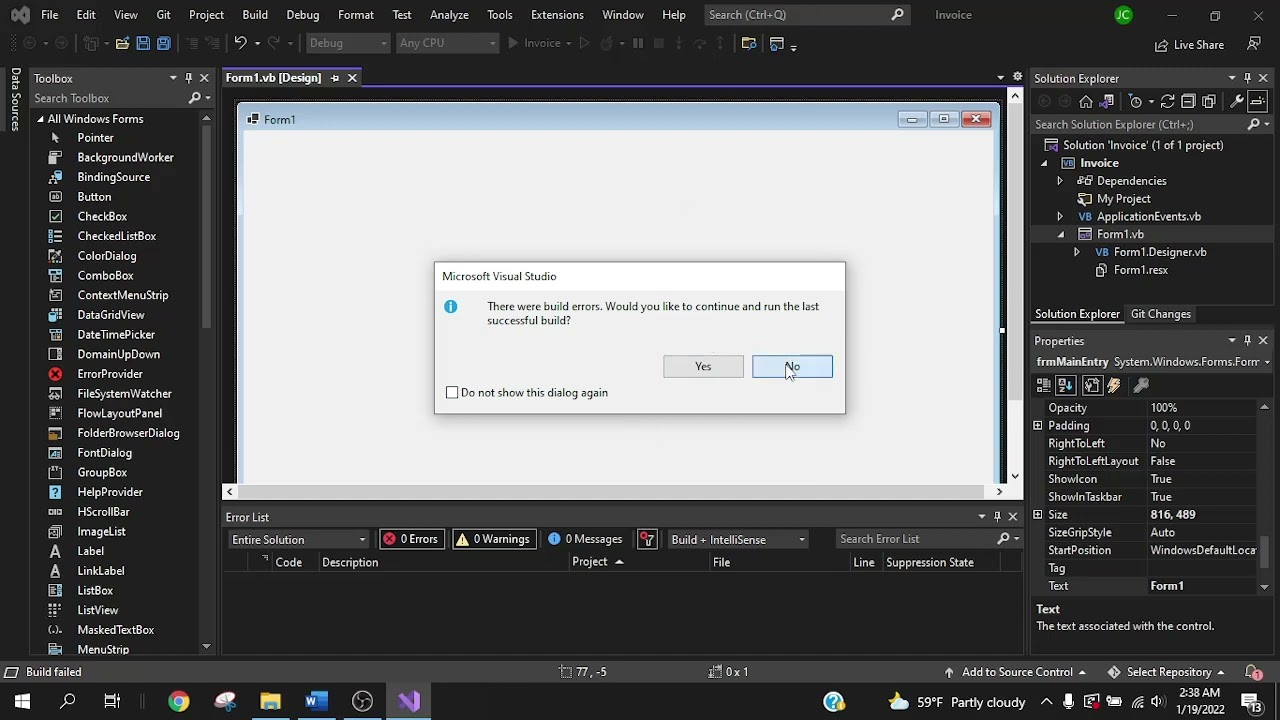Image resolution: width=1280 pixels, height=720 pixels.
Task: Collapse the Invoice project node
Action: [1045, 164]
